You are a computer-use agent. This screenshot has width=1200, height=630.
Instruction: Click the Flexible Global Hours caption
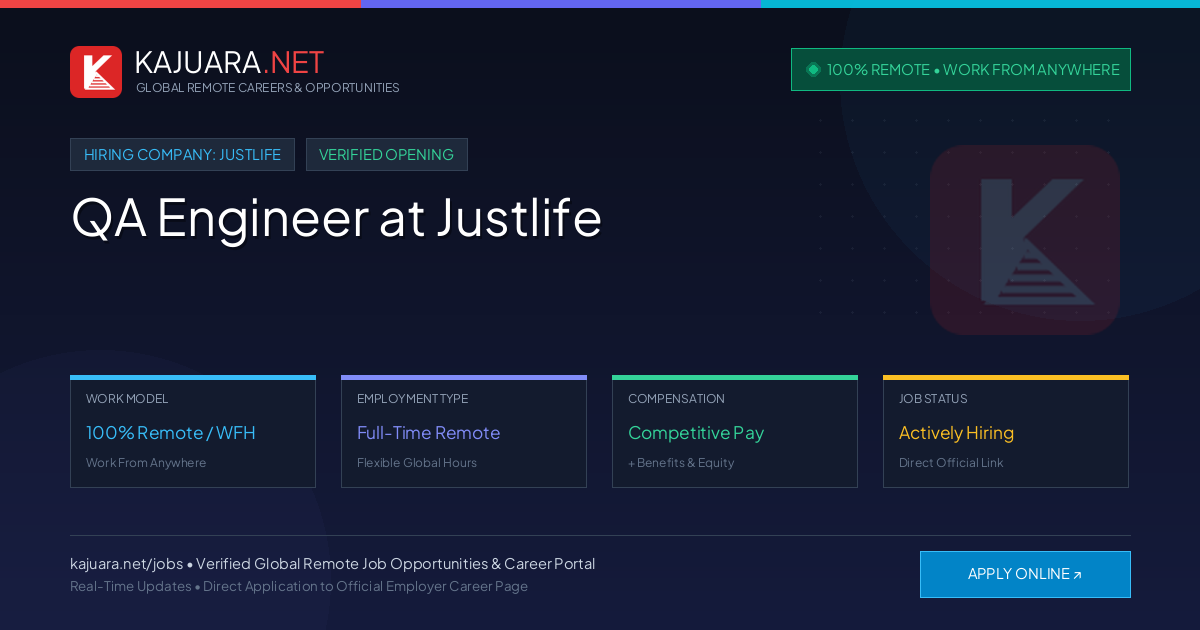point(417,463)
